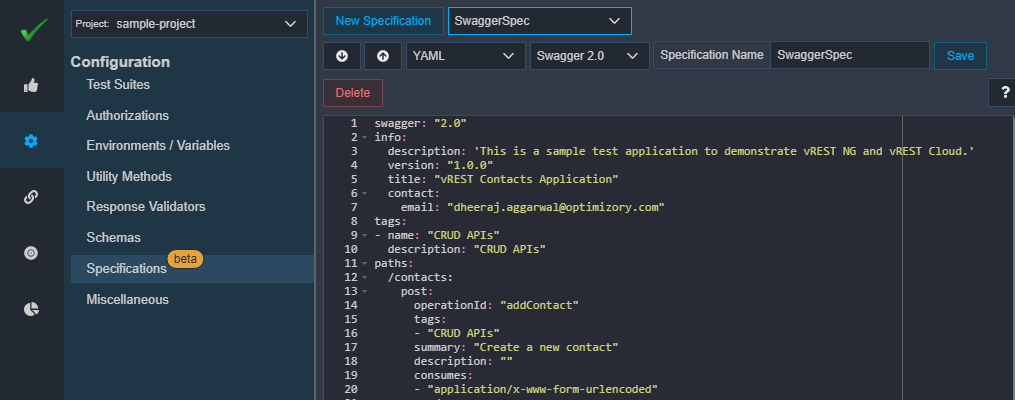Open Test Suites configuration item
The height and width of the screenshot is (400, 1015).
(118, 85)
